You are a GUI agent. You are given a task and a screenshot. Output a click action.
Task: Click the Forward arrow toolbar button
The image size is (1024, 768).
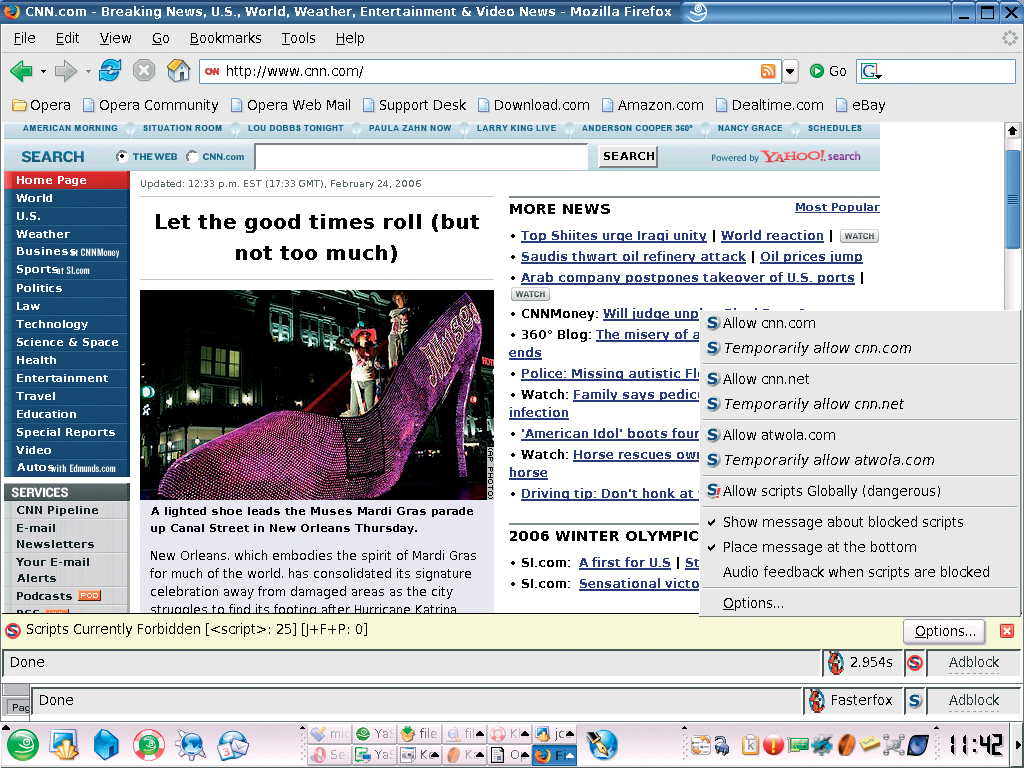tap(65, 71)
